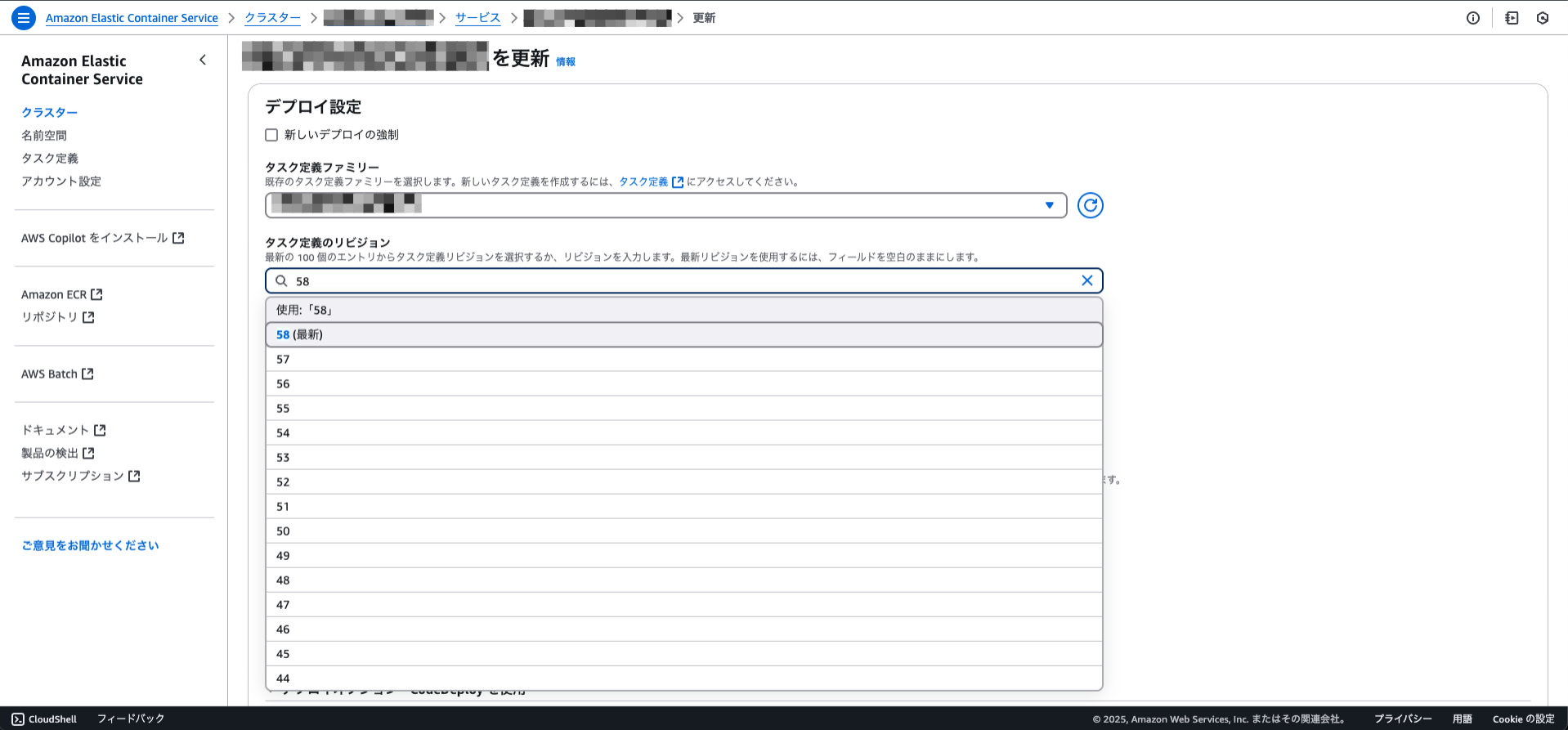Image resolution: width=1568 pixels, height=730 pixels.
Task: Choose revision 58 (最新)
Action: pos(684,334)
